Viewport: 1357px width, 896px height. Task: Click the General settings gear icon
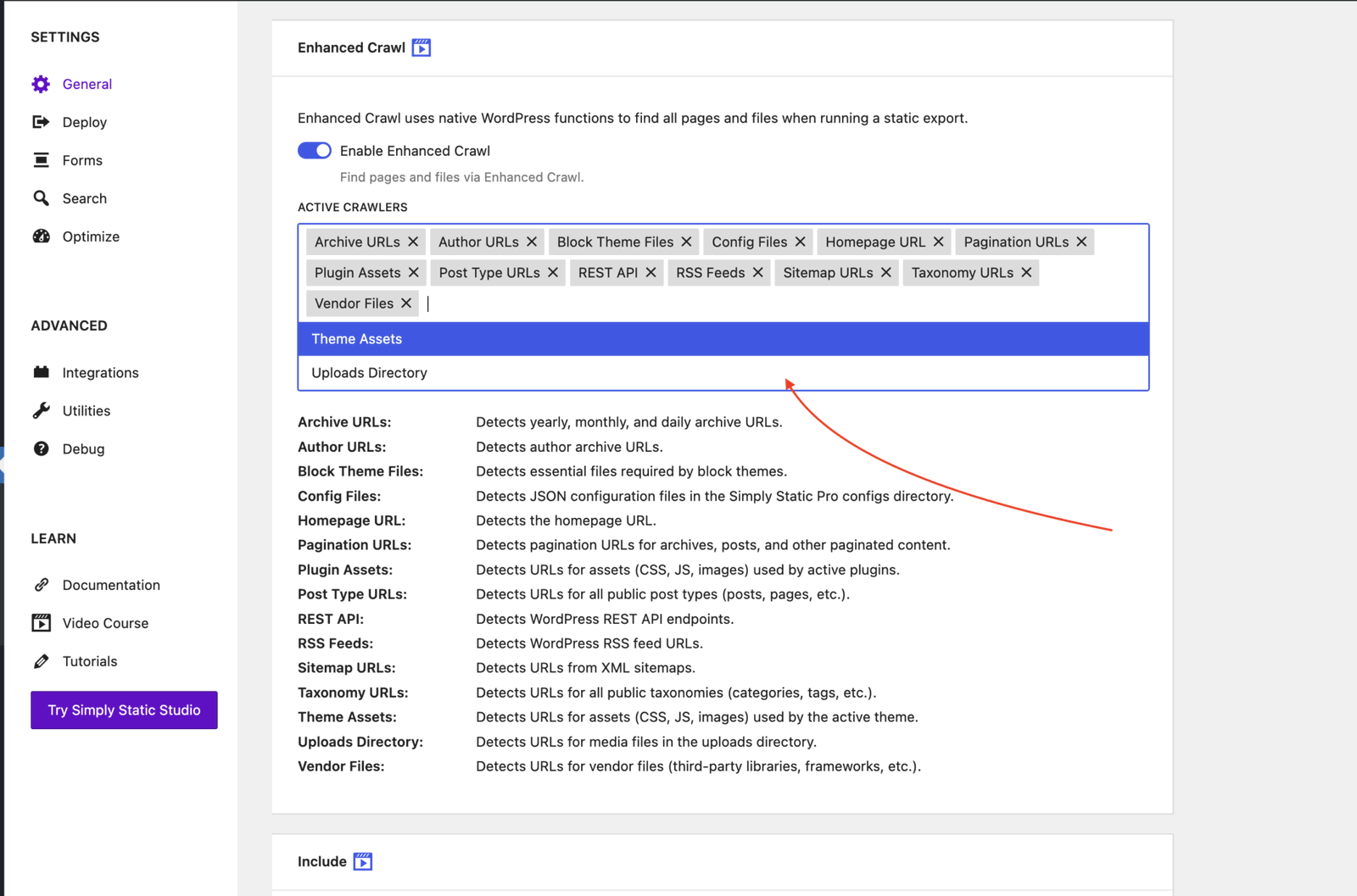point(40,84)
